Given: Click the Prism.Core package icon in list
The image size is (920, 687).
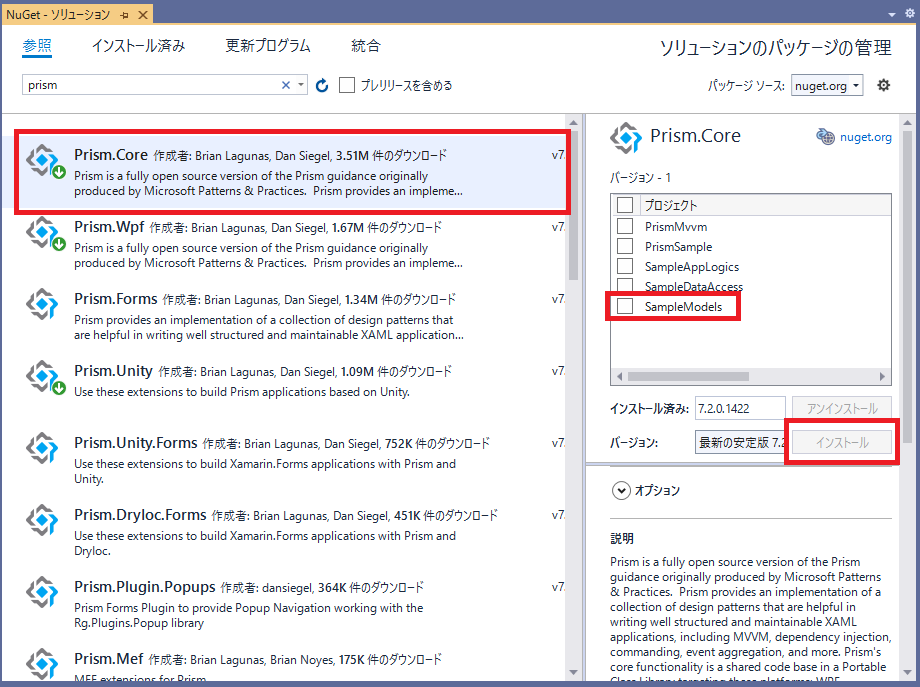Looking at the screenshot, I should (x=45, y=161).
